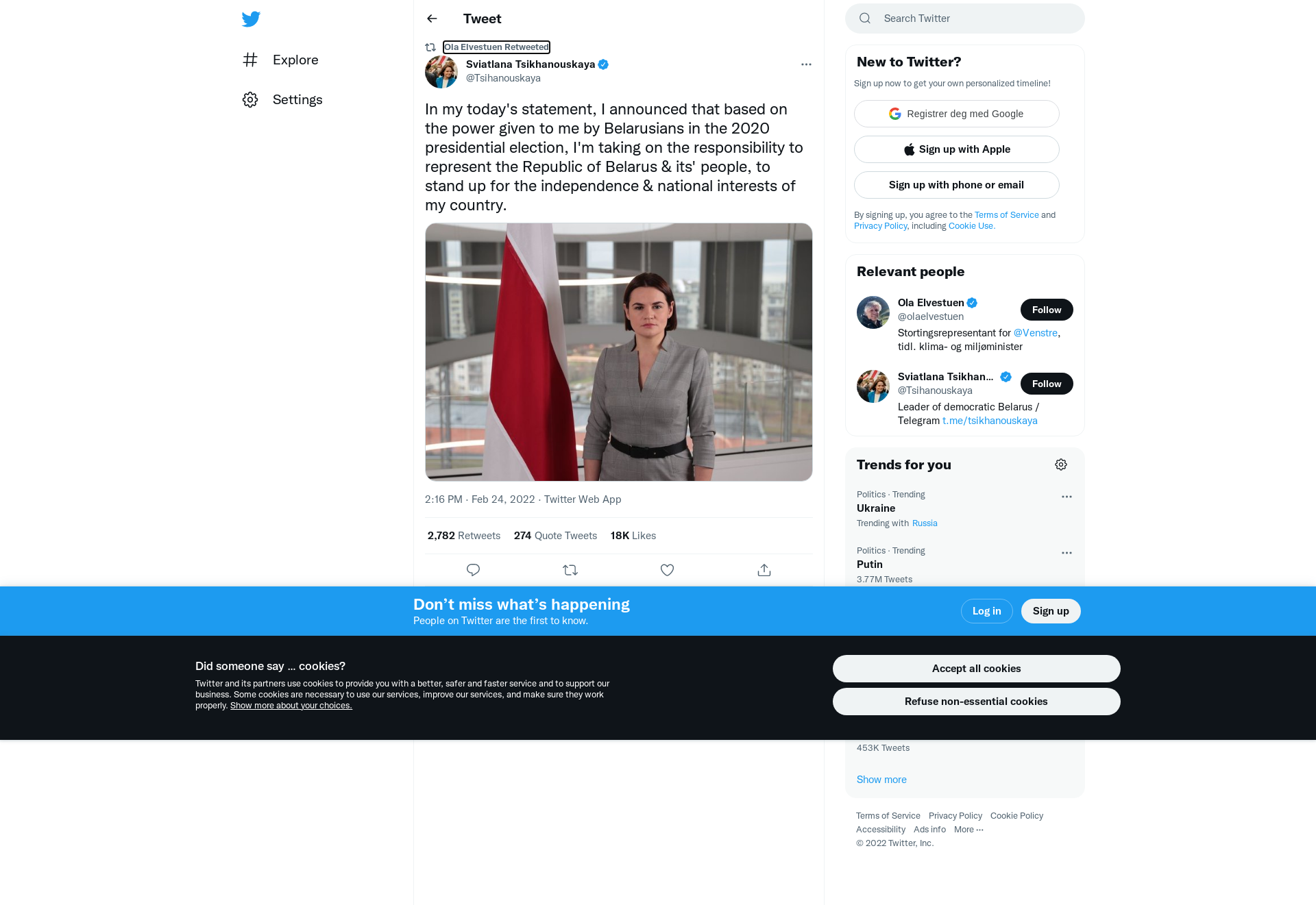
Task: Like the tweet with the heart icon
Action: pos(667,570)
